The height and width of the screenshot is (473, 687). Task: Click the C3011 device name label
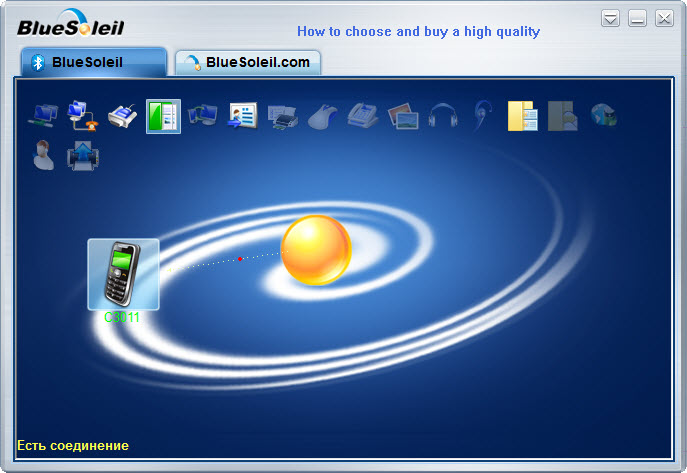(x=122, y=317)
